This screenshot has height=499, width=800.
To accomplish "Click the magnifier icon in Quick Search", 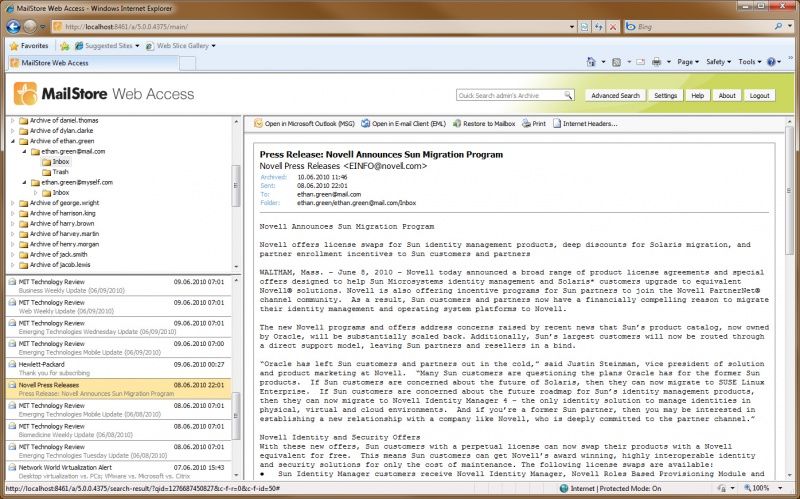I will pyautogui.click(x=568, y=95).
